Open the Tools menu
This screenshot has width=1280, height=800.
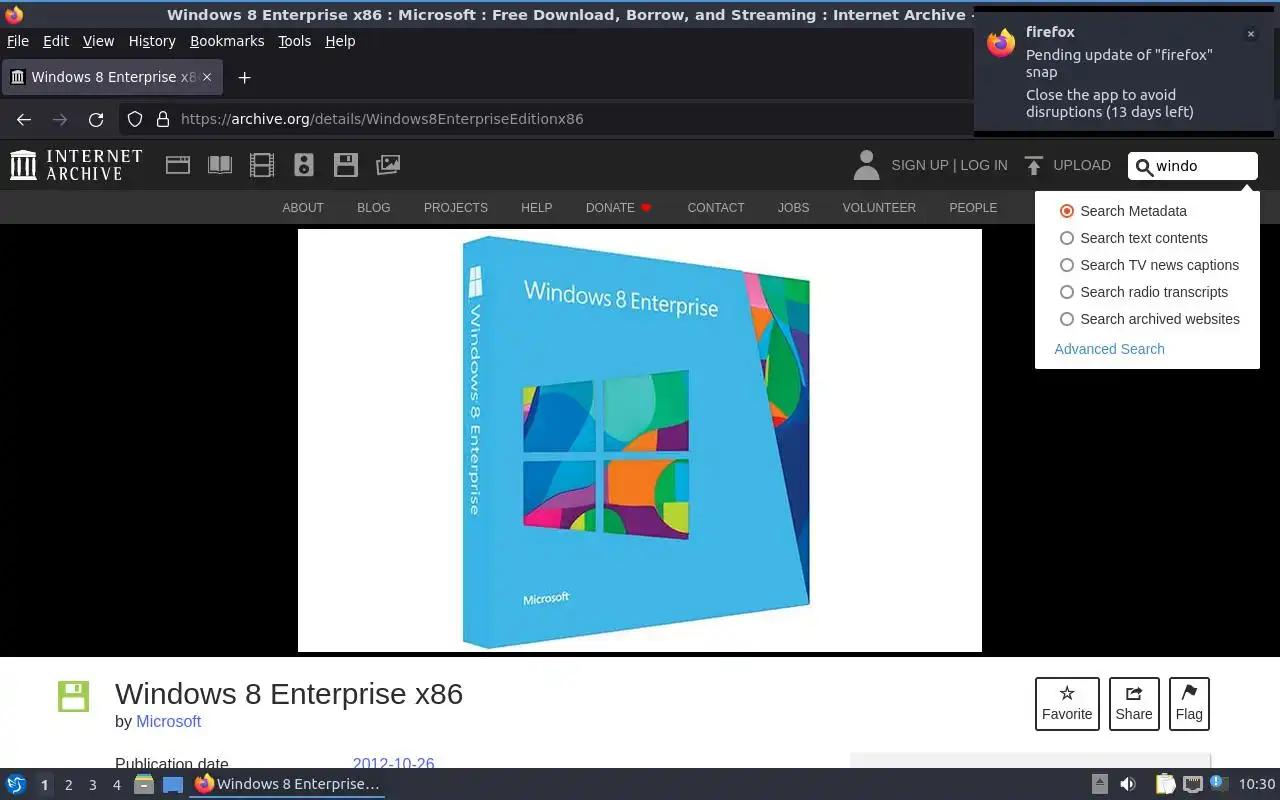(x=295, y=41)
